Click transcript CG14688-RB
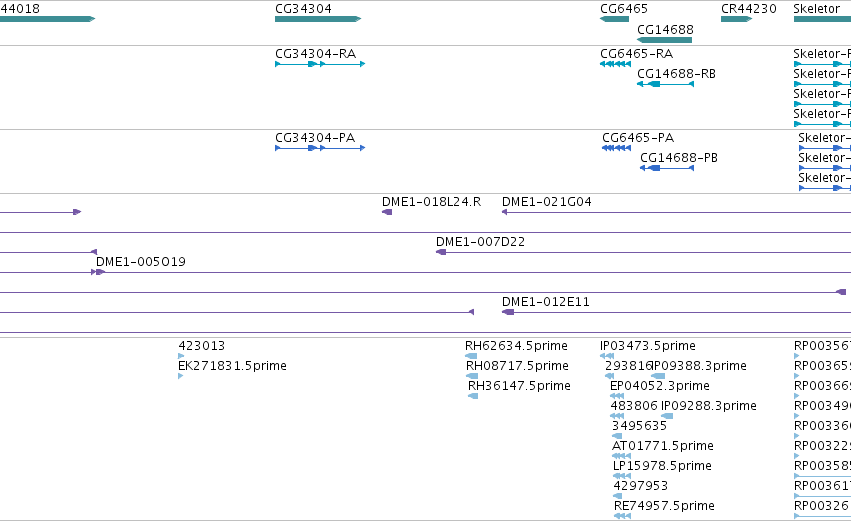This screenshot has width=851, height=521. 665,84
